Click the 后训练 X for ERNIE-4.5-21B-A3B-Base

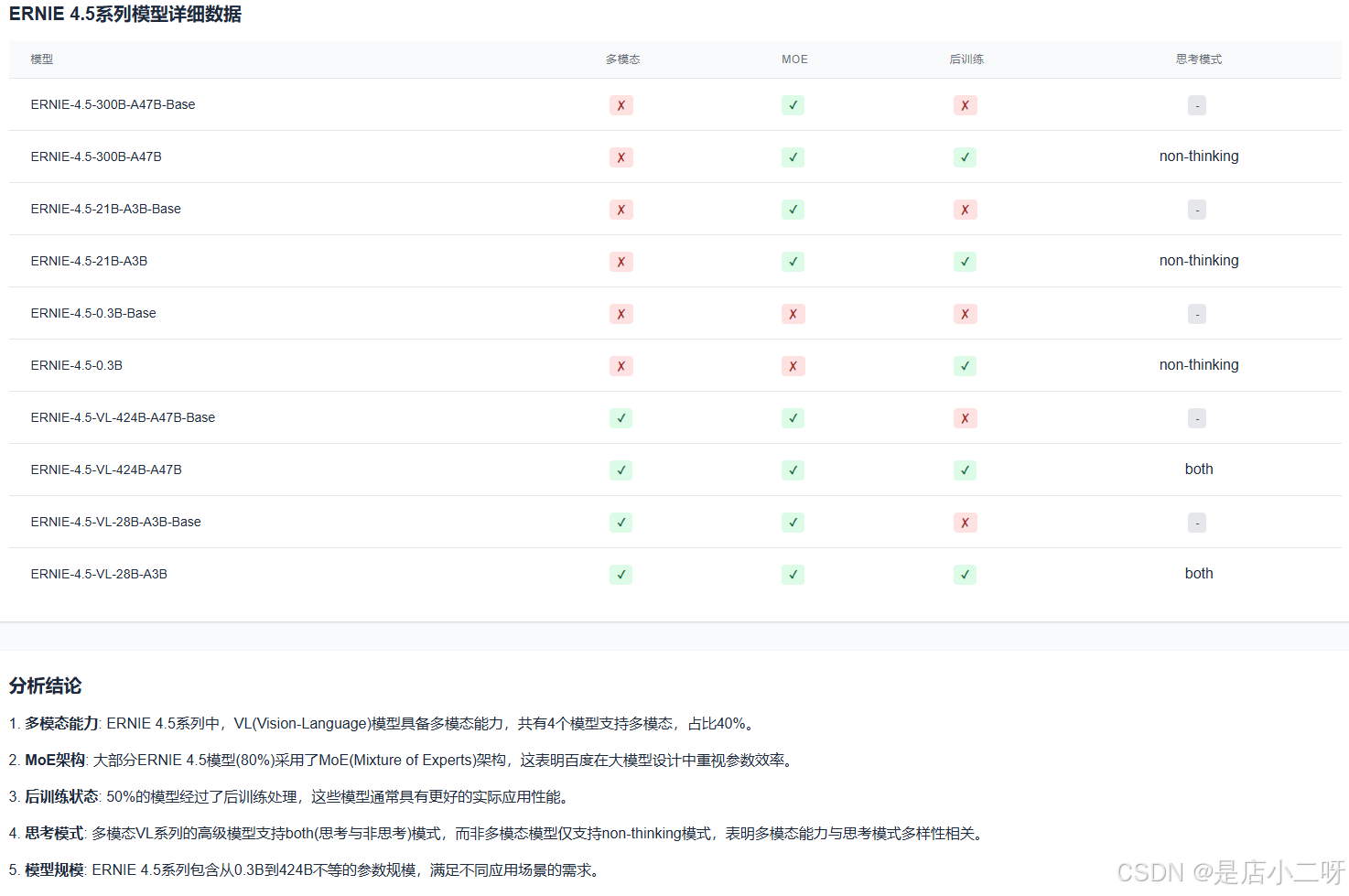coord(966,210)
